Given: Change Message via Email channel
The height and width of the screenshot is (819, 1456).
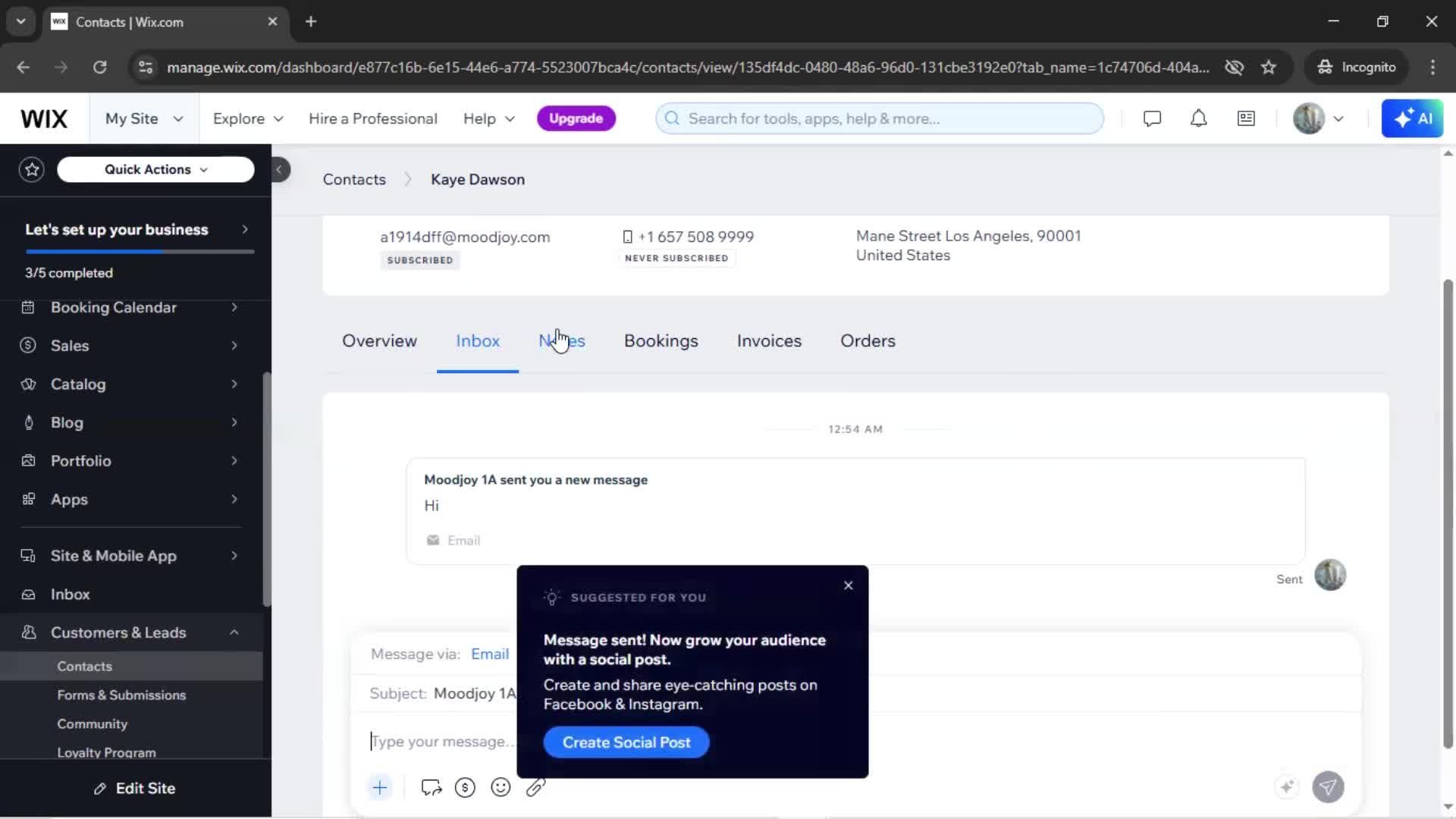Looking at the screenshot, I should pyautogui.click(x=490, y=654).
